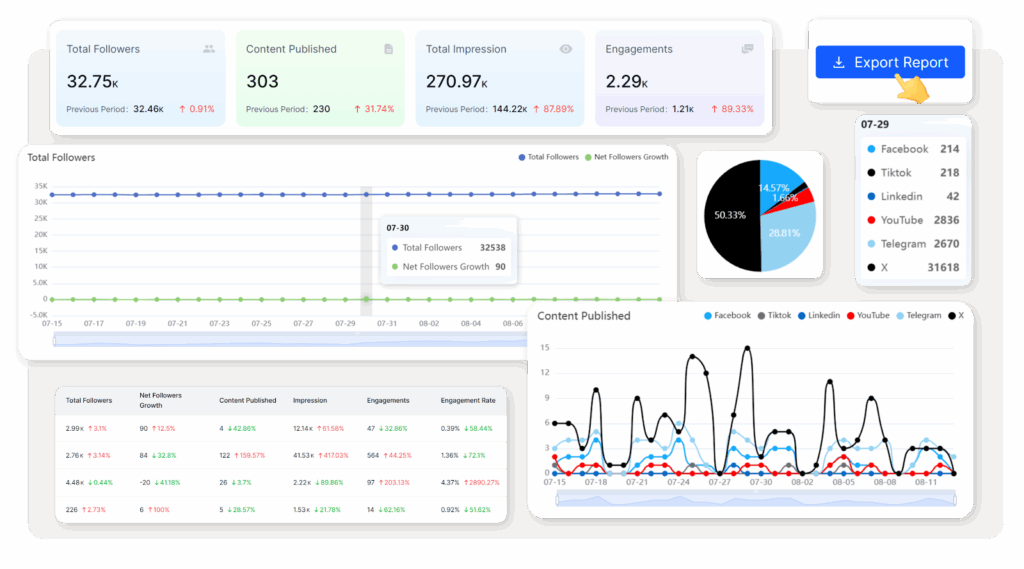Click the Impression column header in table
This screenshot has width=1024, height=569.
(309, 401)
